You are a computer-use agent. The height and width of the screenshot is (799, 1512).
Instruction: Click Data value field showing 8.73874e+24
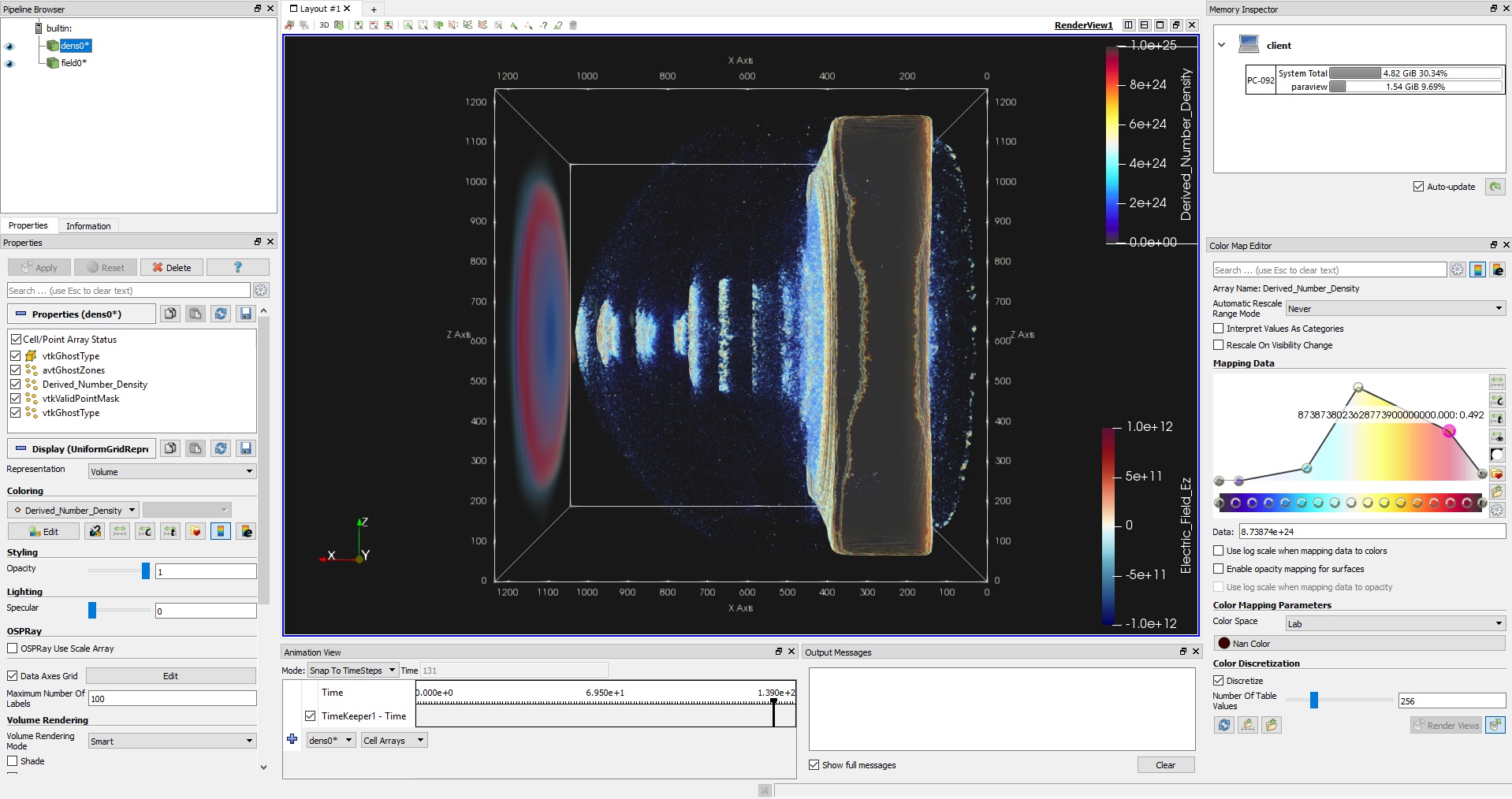1372,532
